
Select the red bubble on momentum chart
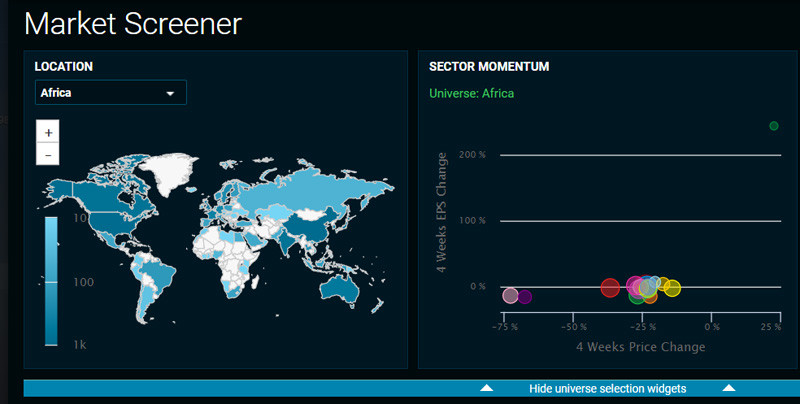coord(610,288)
